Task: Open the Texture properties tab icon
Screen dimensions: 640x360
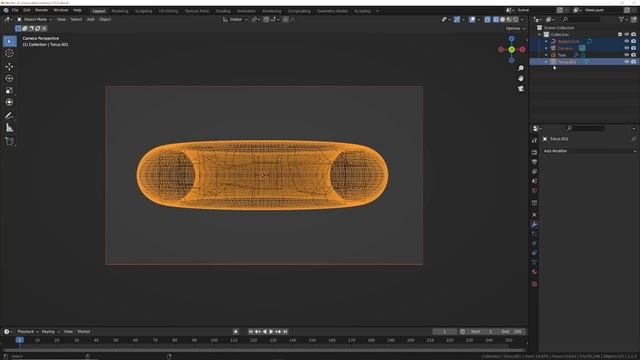Action: [534, 284]
